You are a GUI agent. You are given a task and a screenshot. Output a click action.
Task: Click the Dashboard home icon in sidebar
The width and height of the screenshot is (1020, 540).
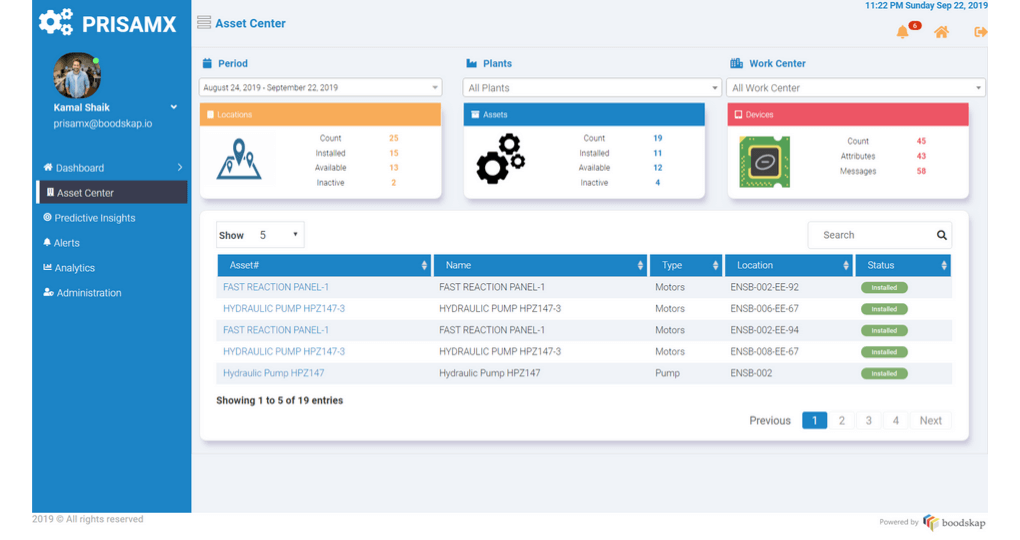pyautogui.click(x=47, y=167)
